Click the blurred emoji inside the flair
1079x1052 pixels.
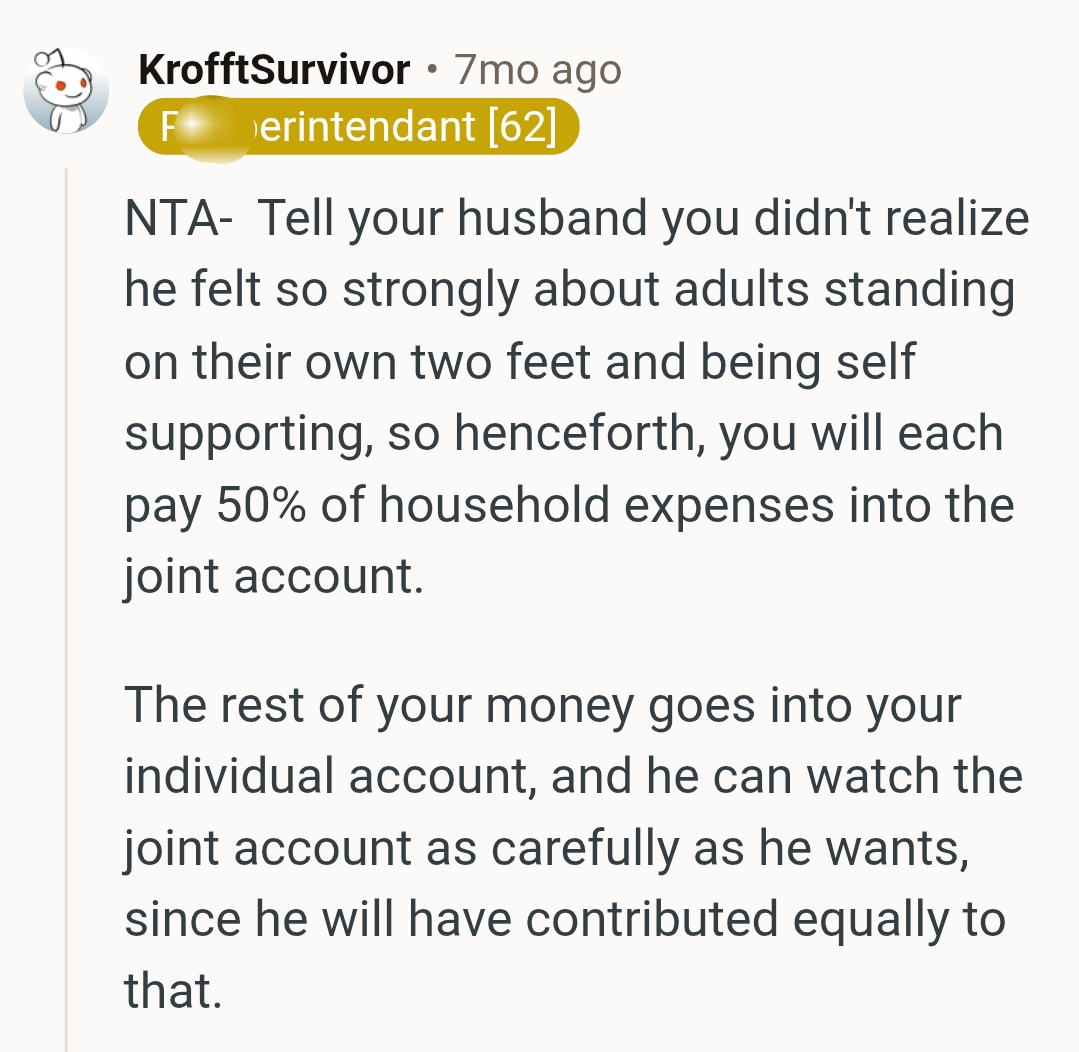212,129
